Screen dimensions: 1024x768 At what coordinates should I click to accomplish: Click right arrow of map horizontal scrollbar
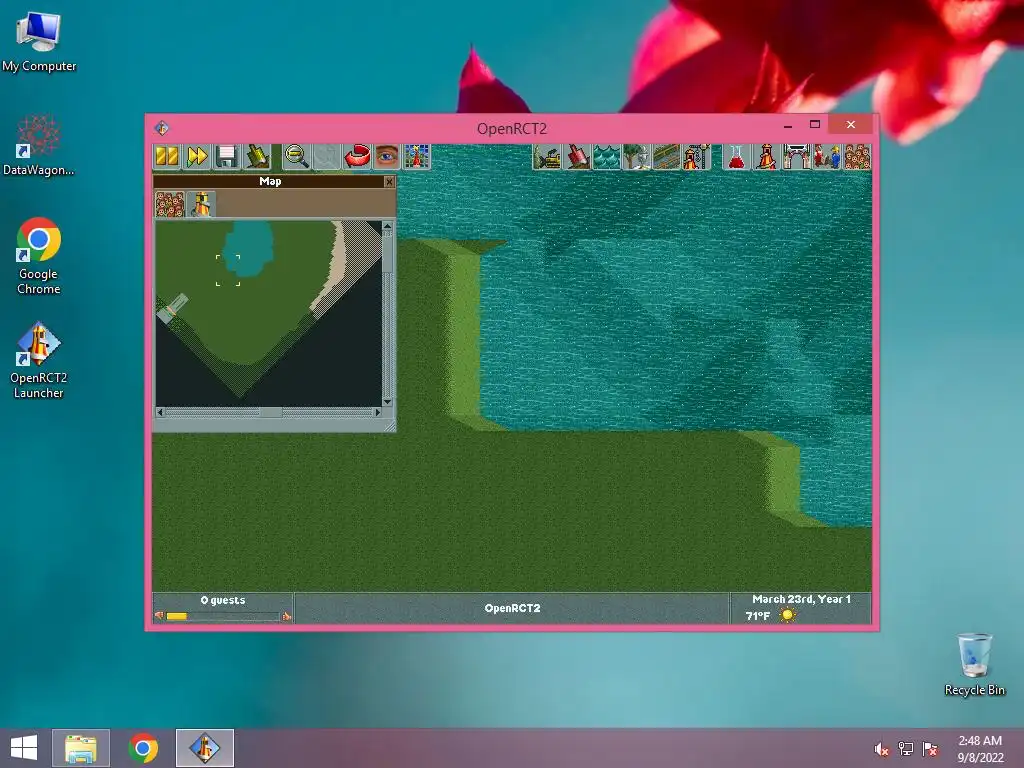377,412
